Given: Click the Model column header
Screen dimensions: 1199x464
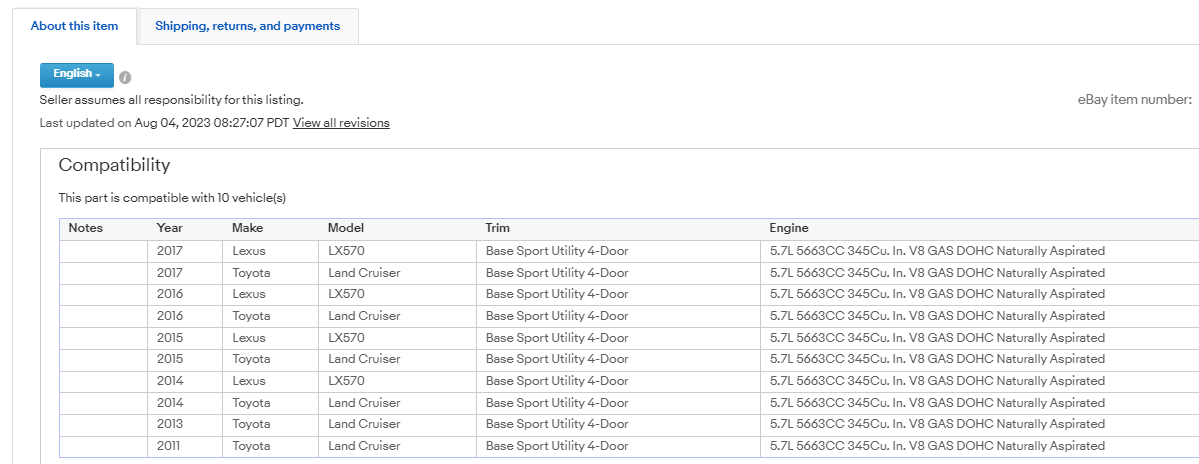Looking at the screenshot, I should click(346, 228).
